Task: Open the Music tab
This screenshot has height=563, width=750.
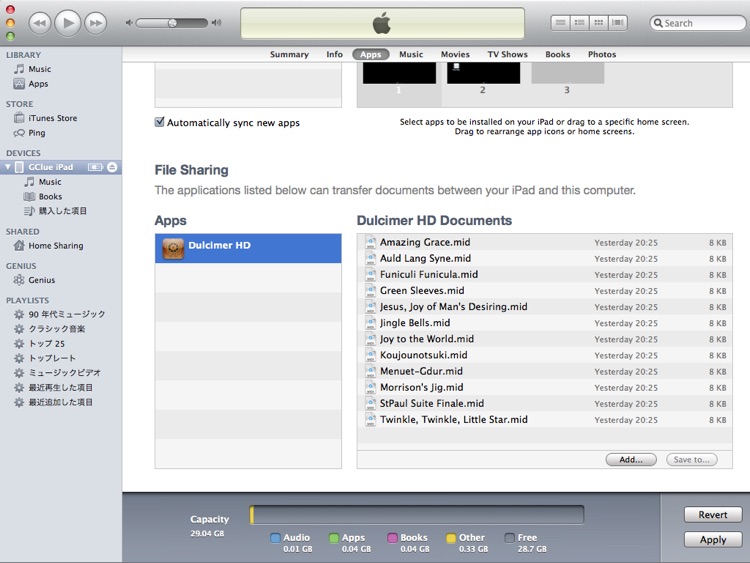Action: pos(411,55)
